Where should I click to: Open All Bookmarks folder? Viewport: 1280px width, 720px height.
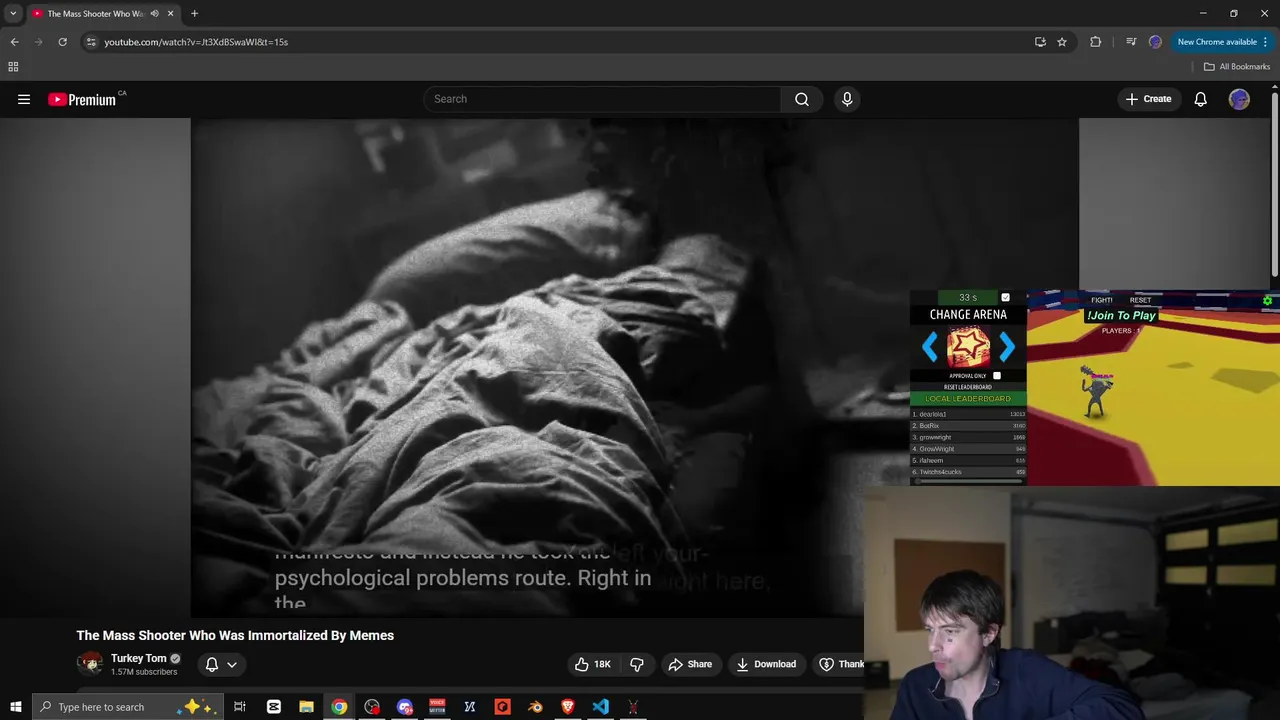coord(1236,67)
